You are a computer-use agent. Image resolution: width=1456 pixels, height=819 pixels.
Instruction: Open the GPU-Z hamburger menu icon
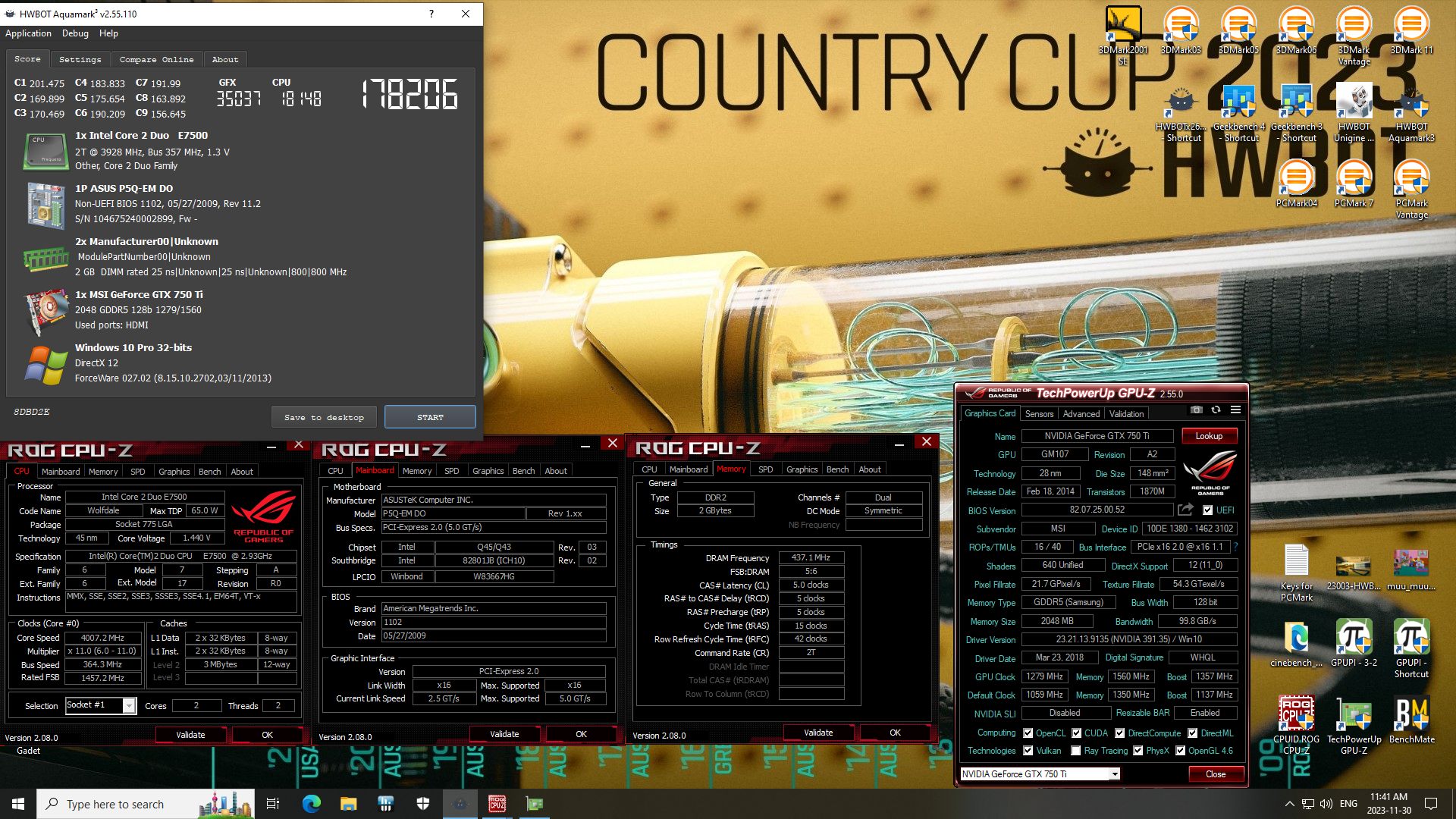coord(1235,409)
